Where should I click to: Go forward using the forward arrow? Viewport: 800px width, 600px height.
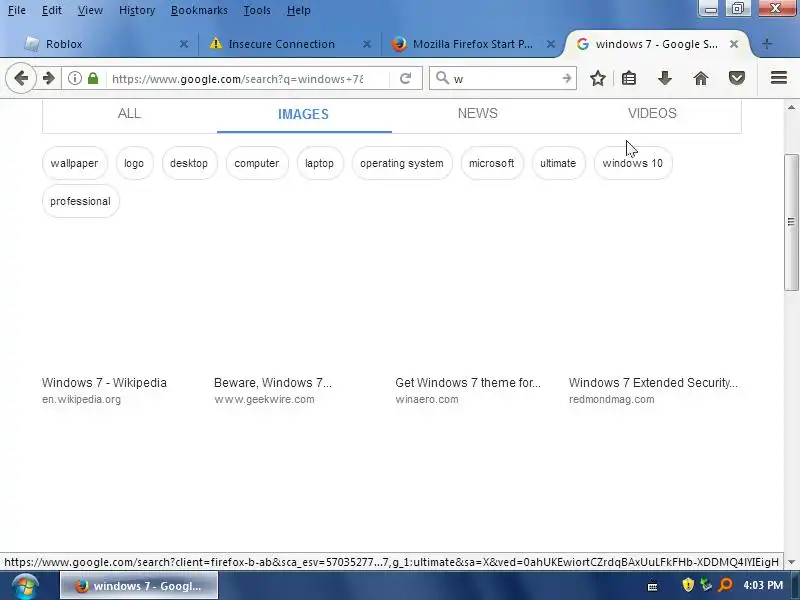point(49,78)
